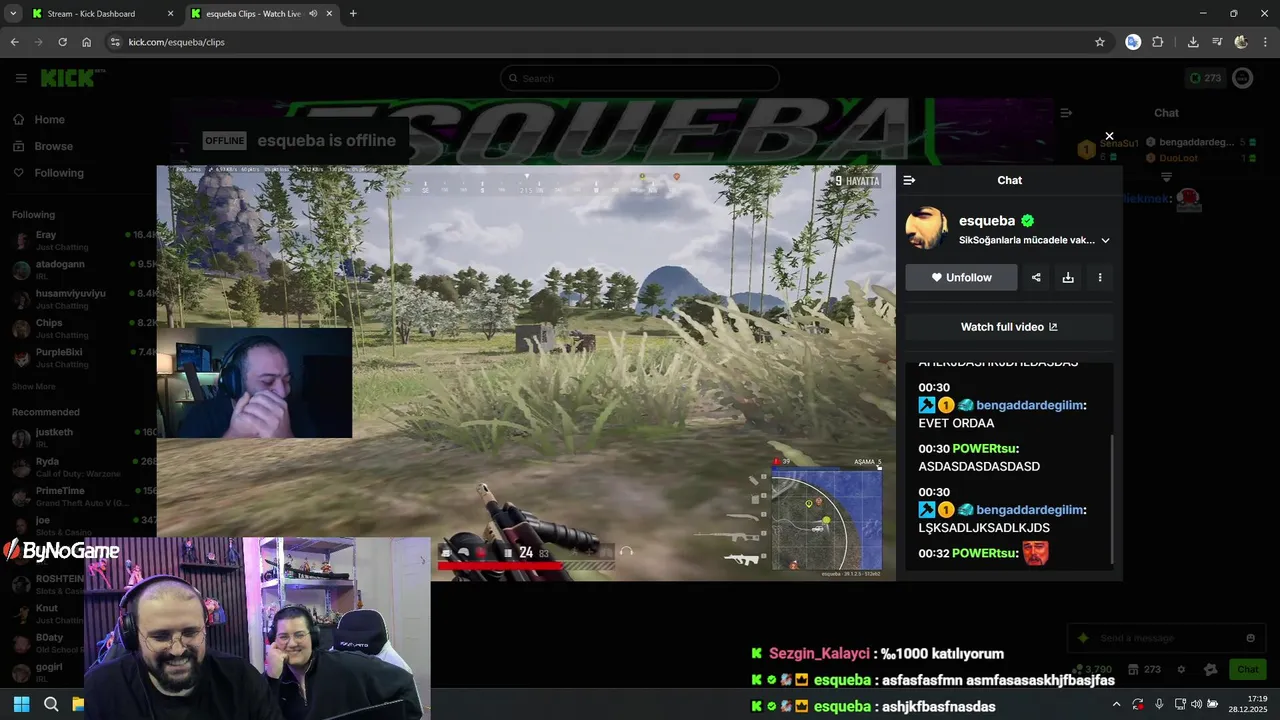Image resolution: width=1280 pixels, height=720 pixels.
Task: Open Browse in Kick sidebar
Action: [42, 146]
